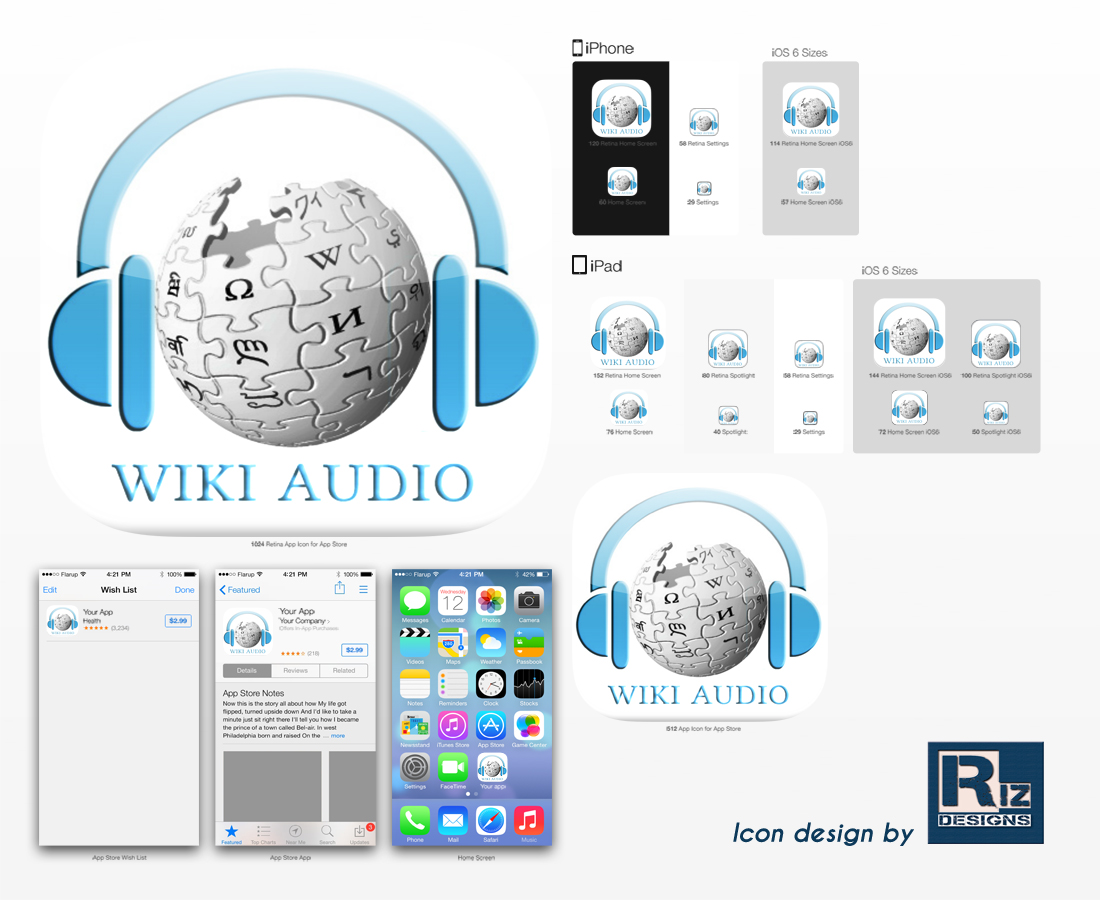
Task: Open Game Center
Action: click(530, 726)
